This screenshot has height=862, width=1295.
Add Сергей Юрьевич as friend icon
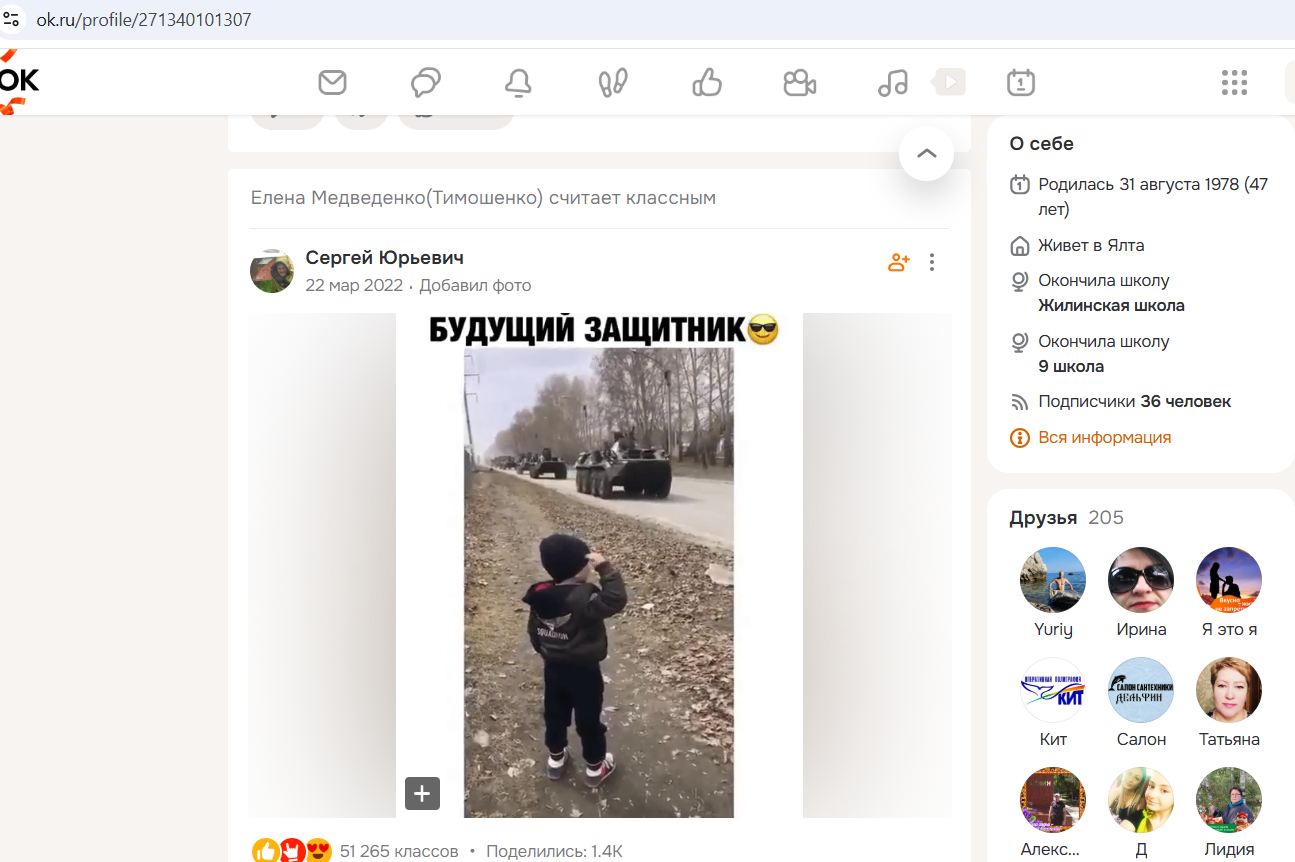coord(899,262)
